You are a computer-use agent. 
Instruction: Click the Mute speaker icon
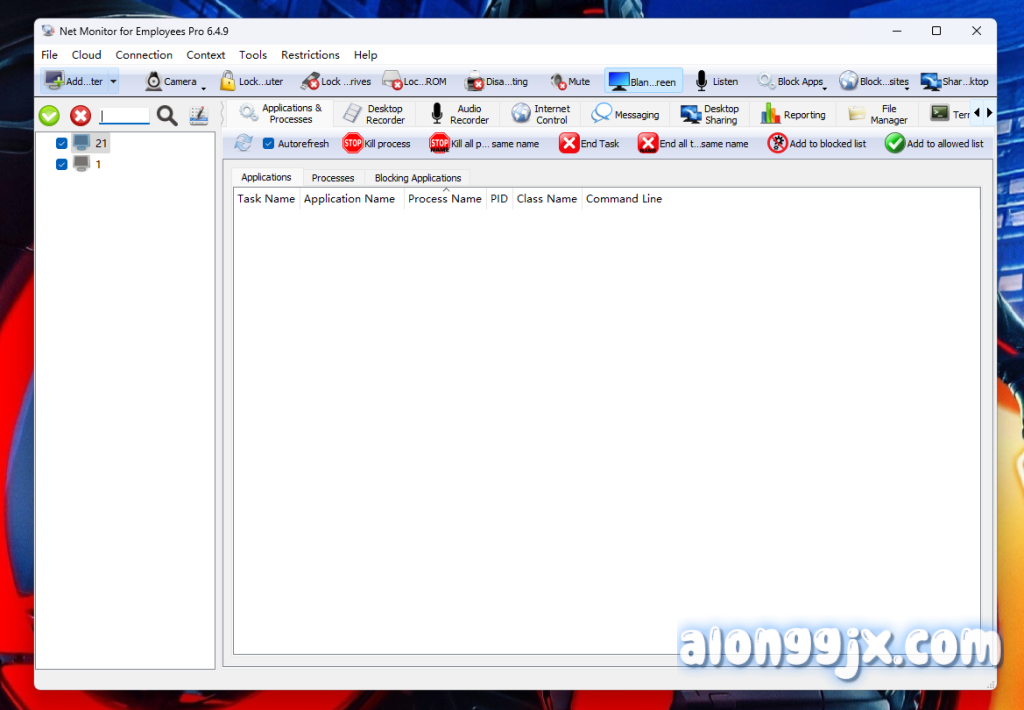click(558, 82)
